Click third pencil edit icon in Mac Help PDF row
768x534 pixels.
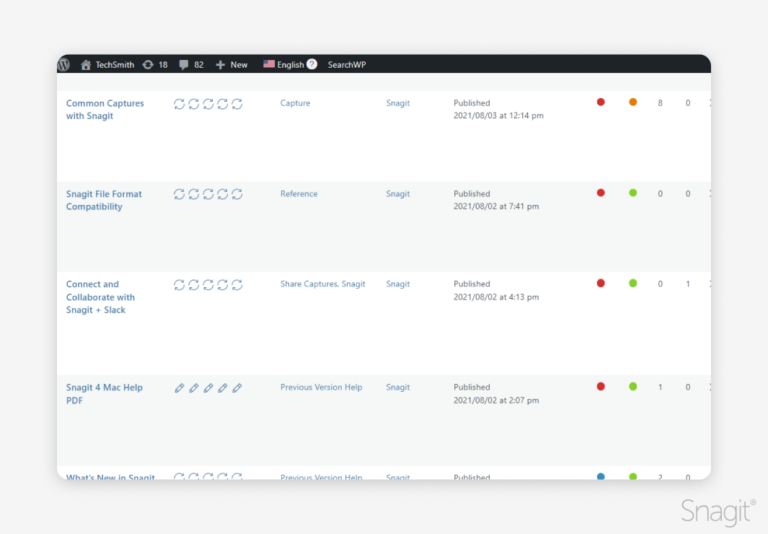click(208, 388)
